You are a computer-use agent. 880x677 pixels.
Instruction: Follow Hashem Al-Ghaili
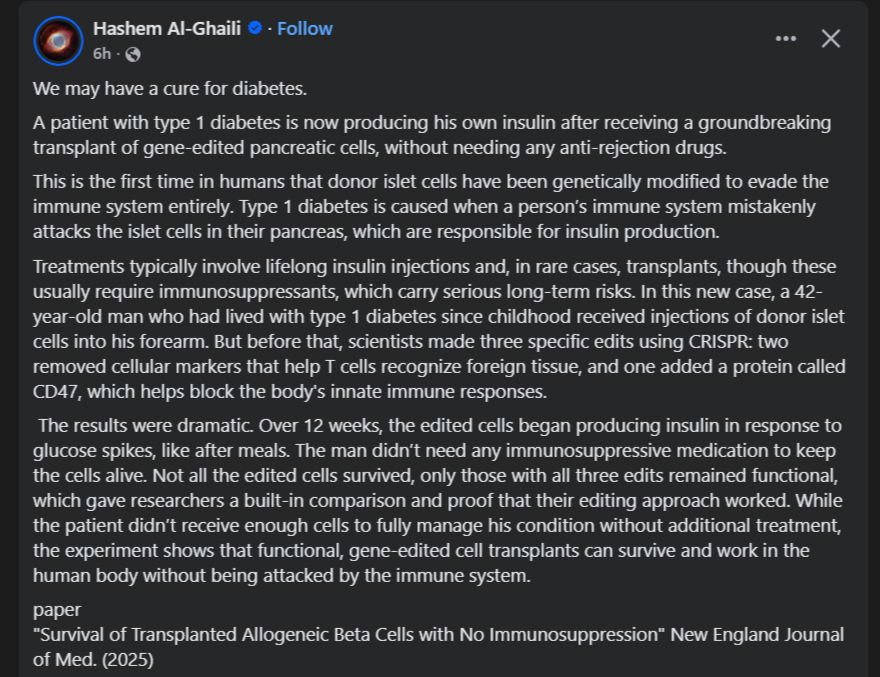tap(305, 29)
